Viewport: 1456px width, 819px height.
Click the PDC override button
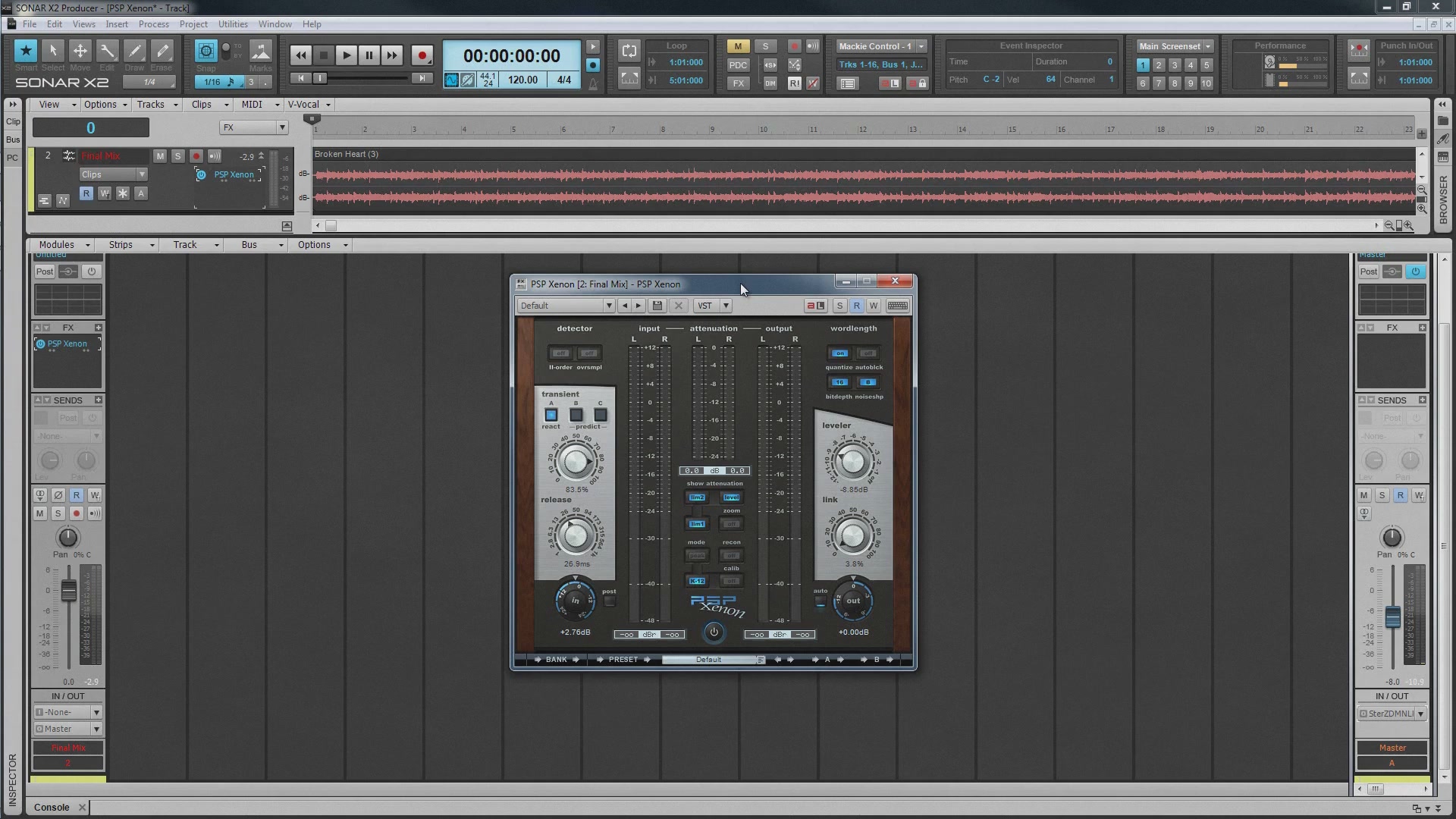coord(738,65)
